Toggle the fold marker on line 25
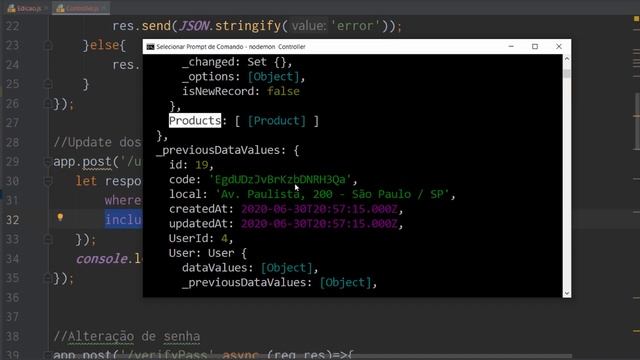640x360 pixels. (48, 84)
